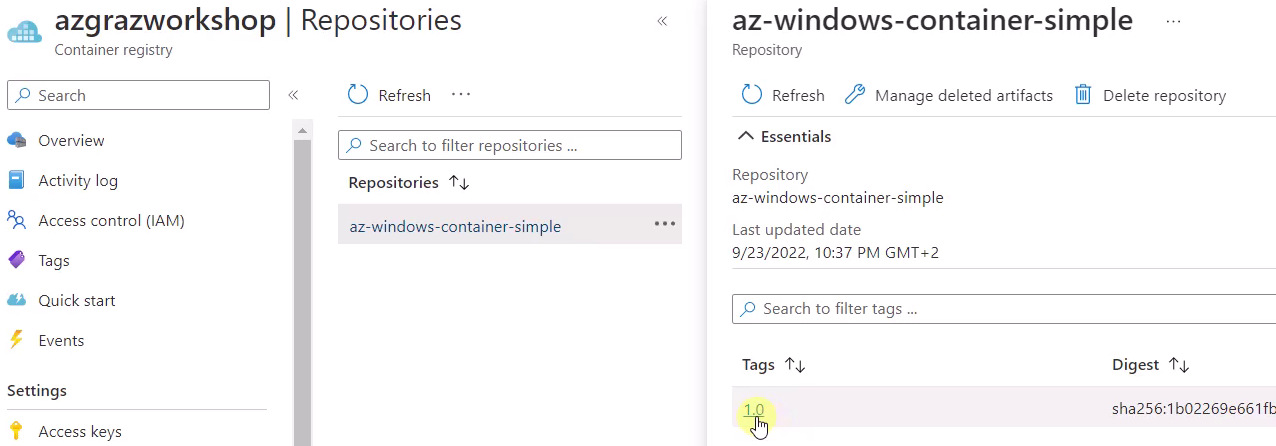Open Quick start page
This screenshot has height=446, width=1276.
76,301
